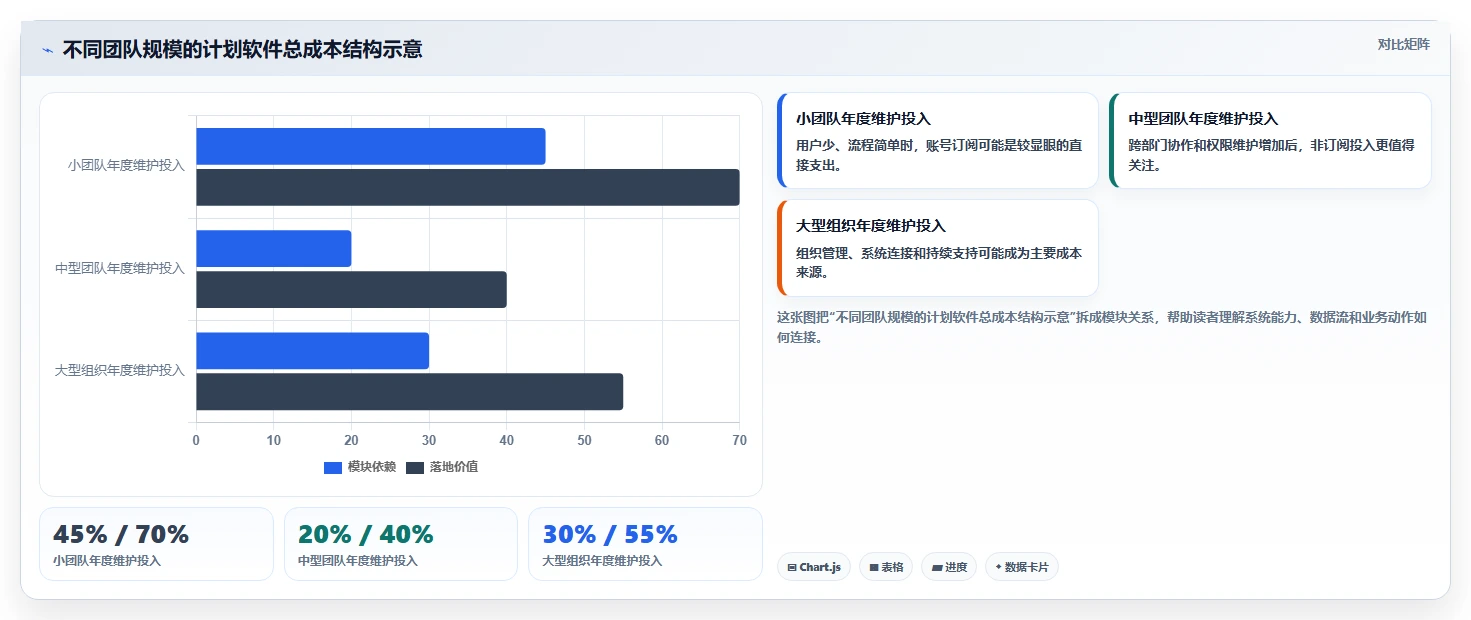Click the x-axis tick label 70

(x=739, y=440)
